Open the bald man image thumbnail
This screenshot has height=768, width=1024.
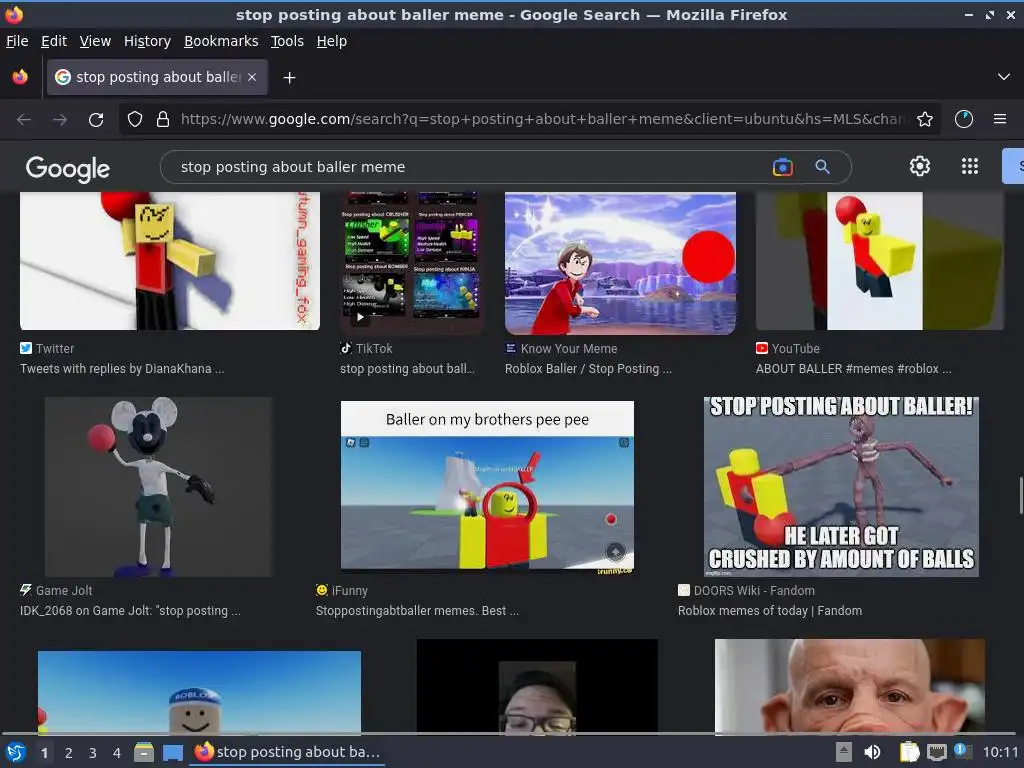pos(850,686)
